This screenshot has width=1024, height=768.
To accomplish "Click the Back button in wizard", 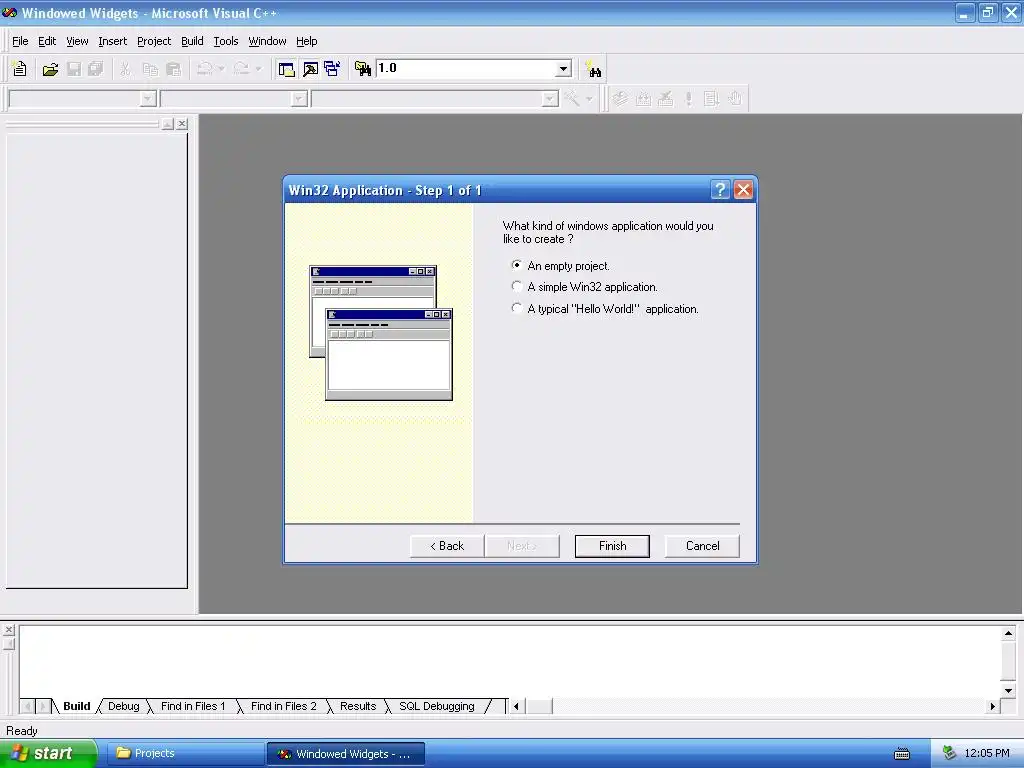I will click(x=447, y=546).
